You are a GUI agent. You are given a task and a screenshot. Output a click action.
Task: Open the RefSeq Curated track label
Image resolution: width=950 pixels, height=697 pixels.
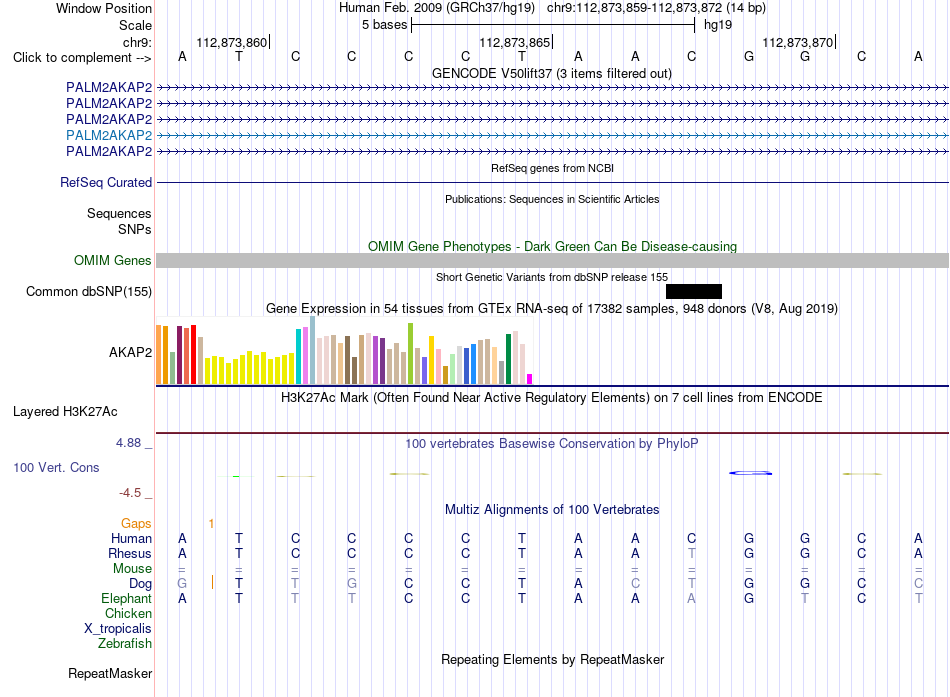click(105, 182)
